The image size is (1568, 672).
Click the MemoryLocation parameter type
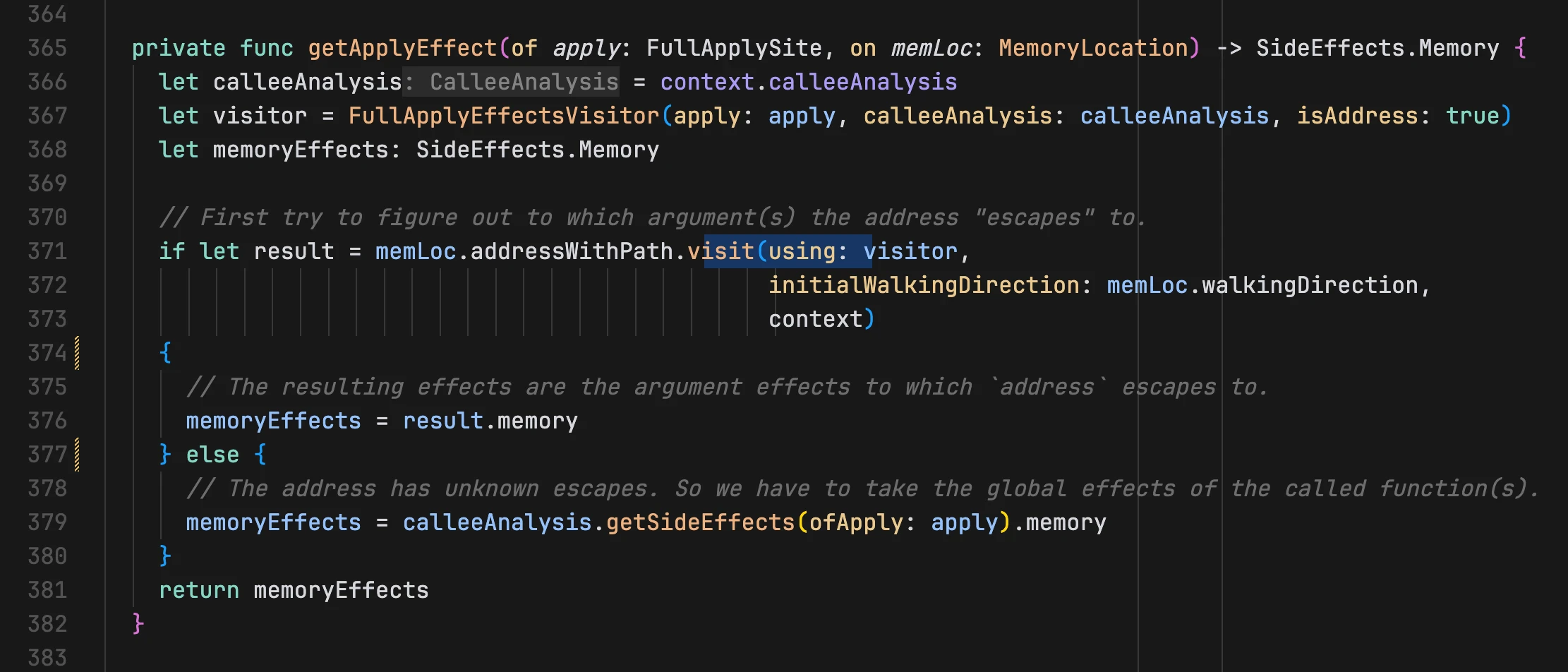pos(1094,48)
